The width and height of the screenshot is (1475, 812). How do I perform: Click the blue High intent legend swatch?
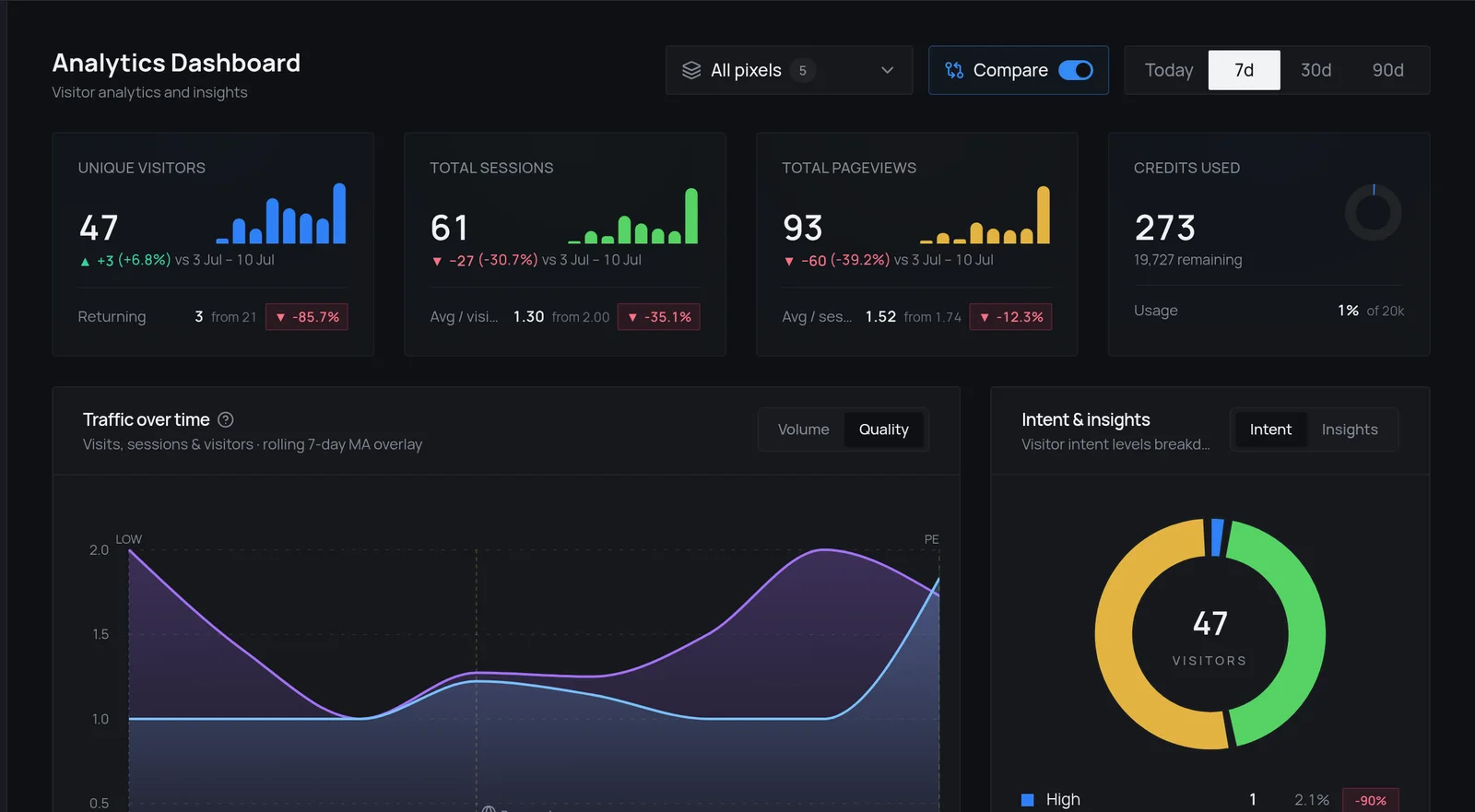(x=1028, y=800)
